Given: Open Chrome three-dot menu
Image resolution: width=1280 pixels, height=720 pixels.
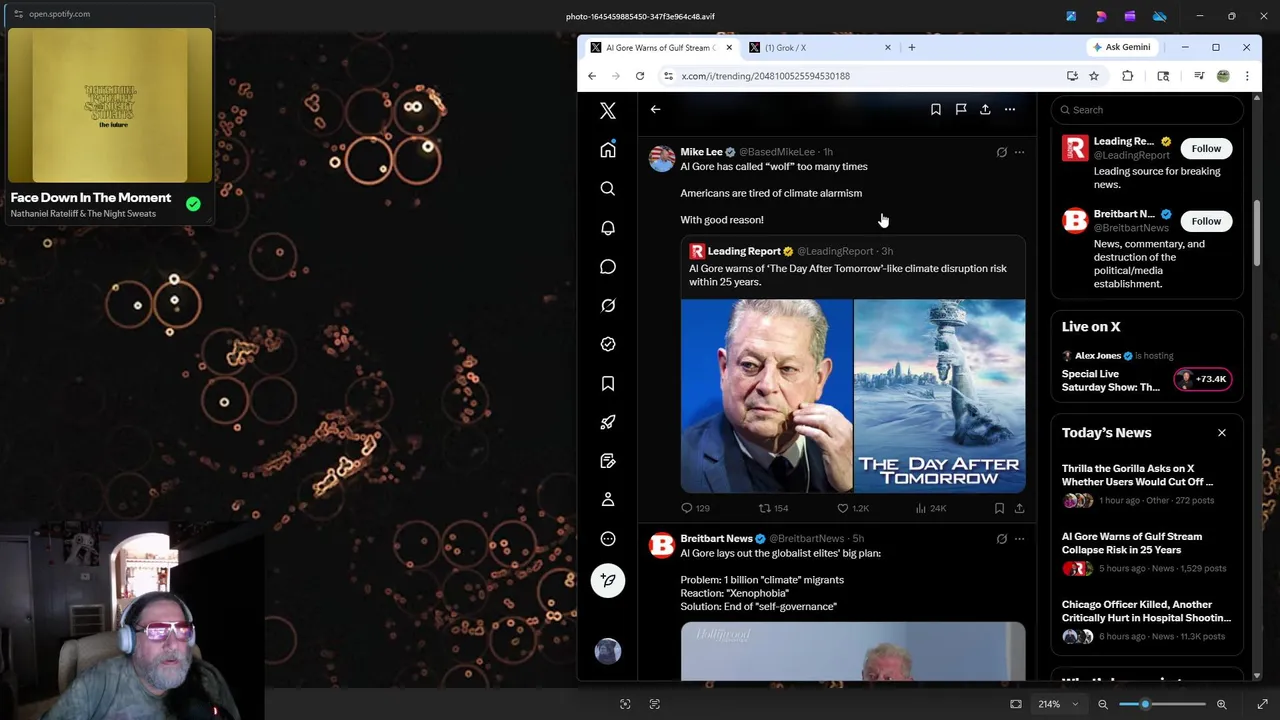Looking at the screenshot, I should click(1247, 76).
